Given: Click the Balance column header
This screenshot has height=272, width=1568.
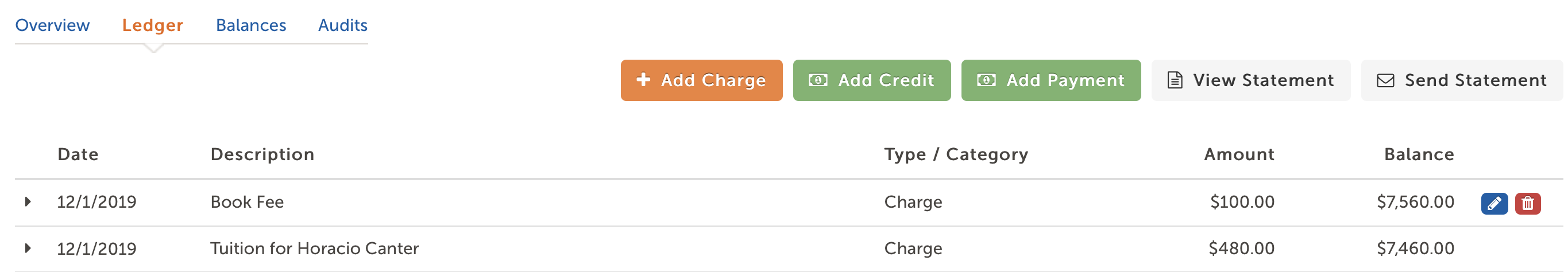Looking at the screenshot, I should (x=1419, y=154).
